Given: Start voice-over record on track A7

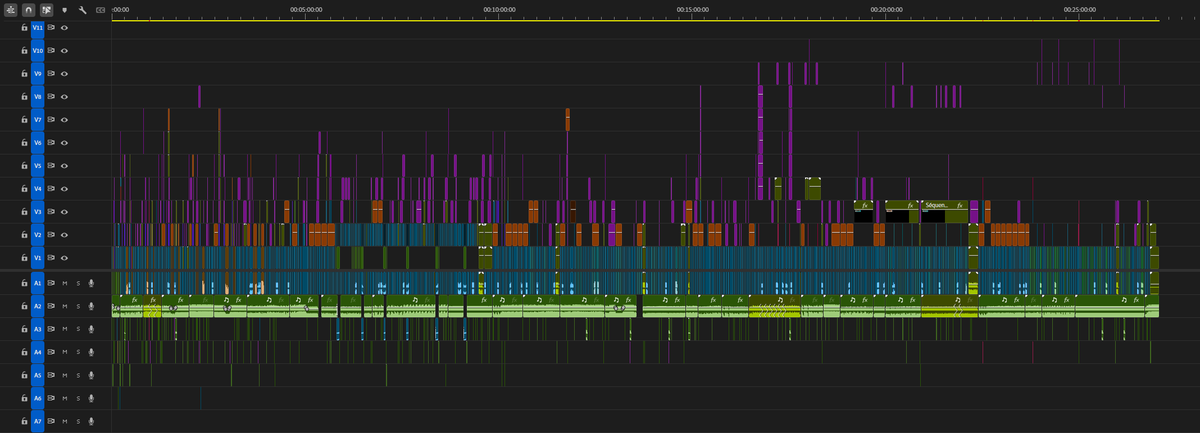Looking at the screenshot, I should click(x=91, y=421).
